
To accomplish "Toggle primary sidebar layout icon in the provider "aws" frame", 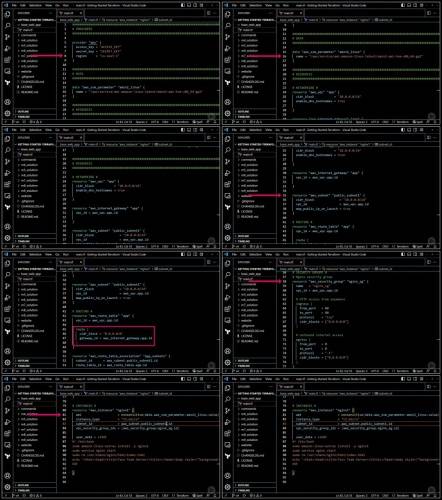I will 183,5.
